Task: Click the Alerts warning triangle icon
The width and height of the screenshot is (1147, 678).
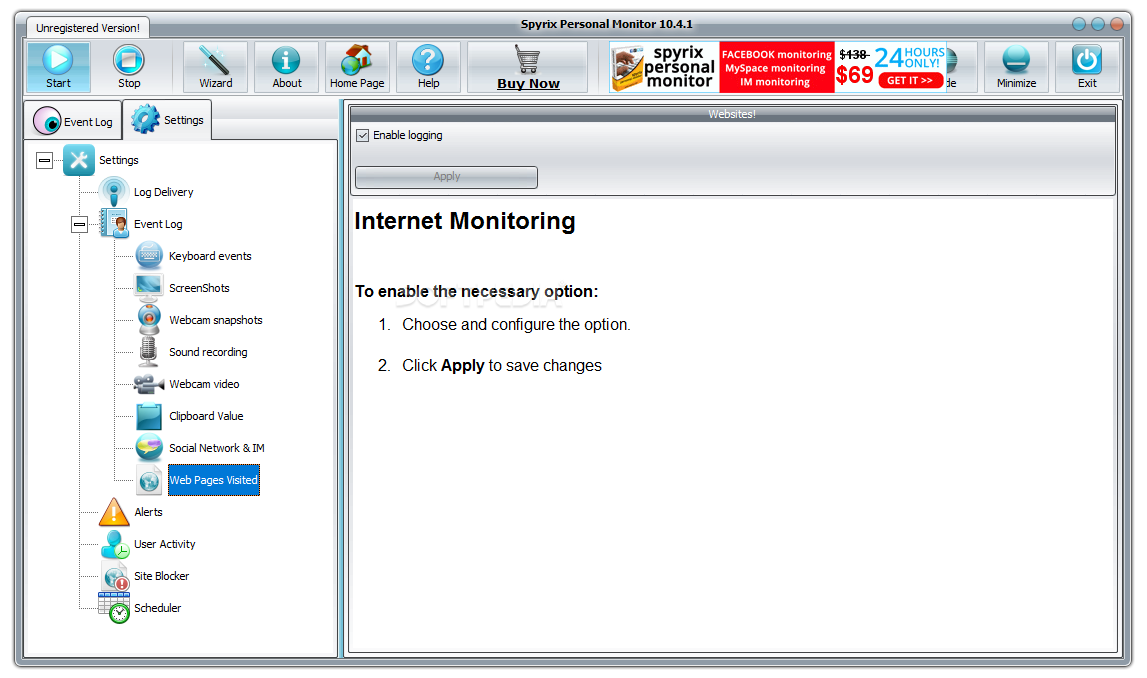Action: [114, 512]
